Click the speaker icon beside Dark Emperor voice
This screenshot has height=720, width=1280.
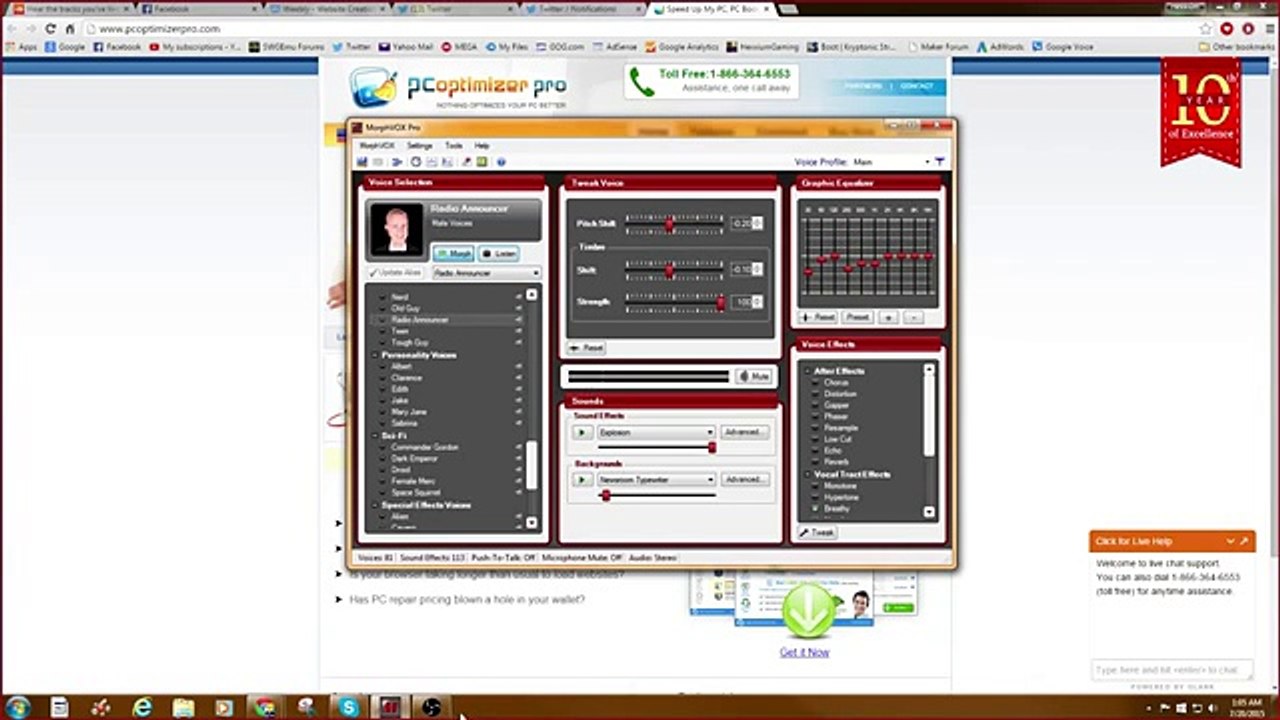click(518, 459)
